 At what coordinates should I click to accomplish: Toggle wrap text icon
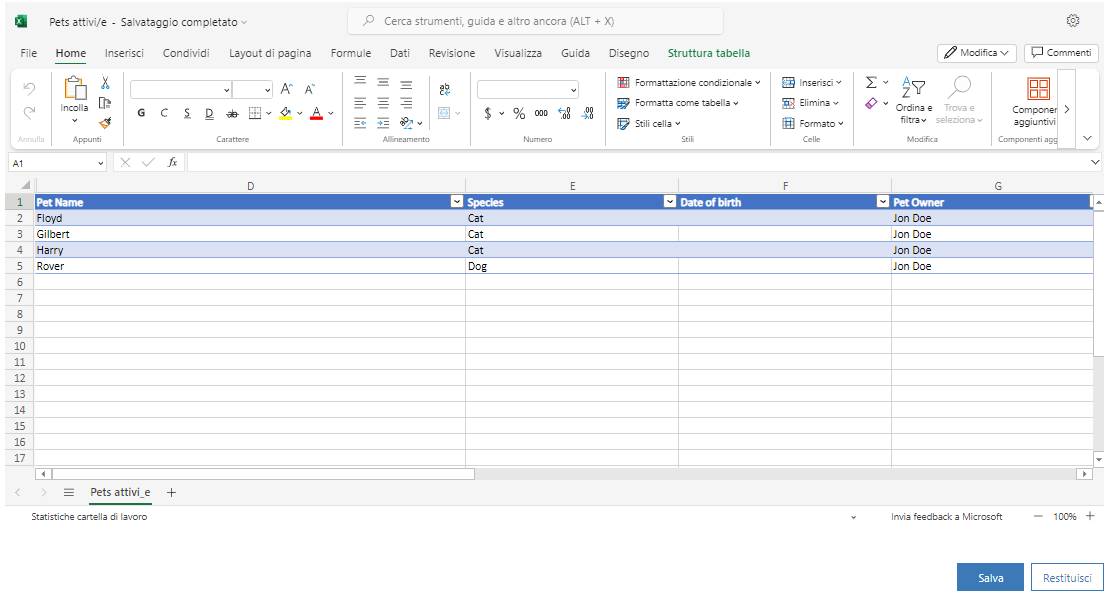coord(444,90)
